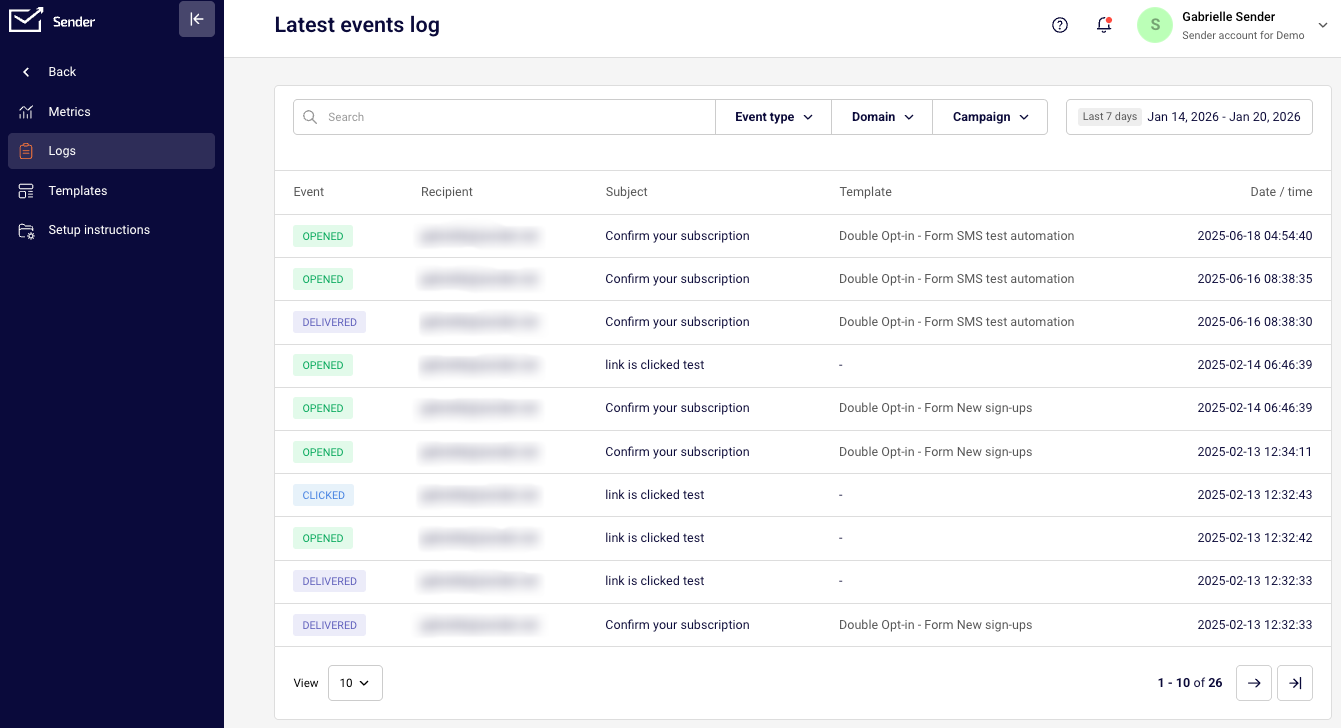Collapse the sidebar with the arrow icon
The width and height of the screenshot is (1341, 728).
(x=197, y=19)
